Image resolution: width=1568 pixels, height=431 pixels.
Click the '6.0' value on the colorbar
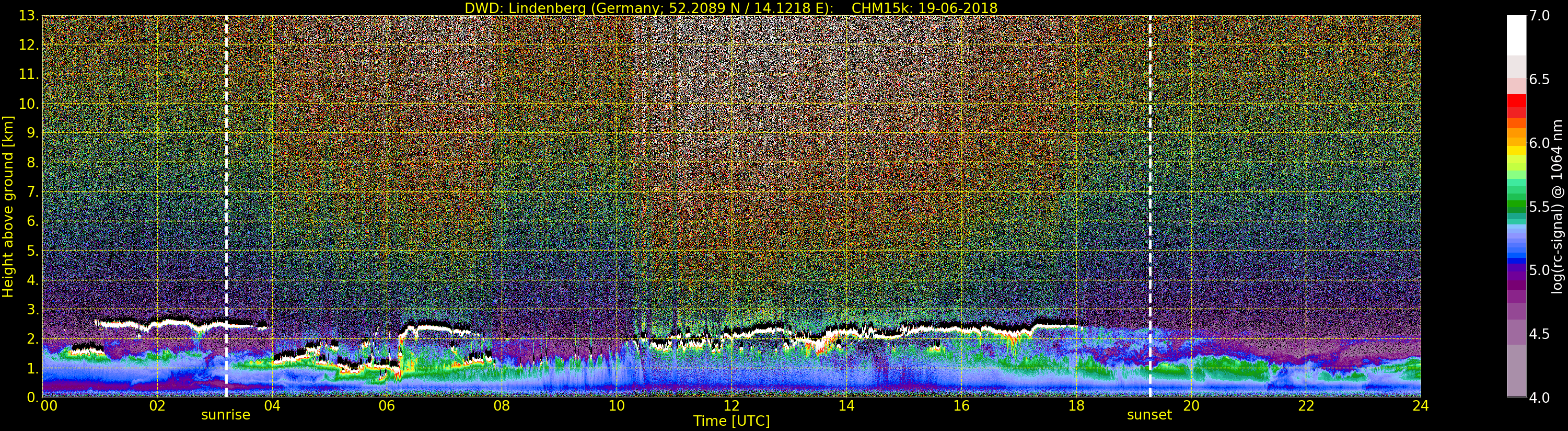click(1539, 143)
